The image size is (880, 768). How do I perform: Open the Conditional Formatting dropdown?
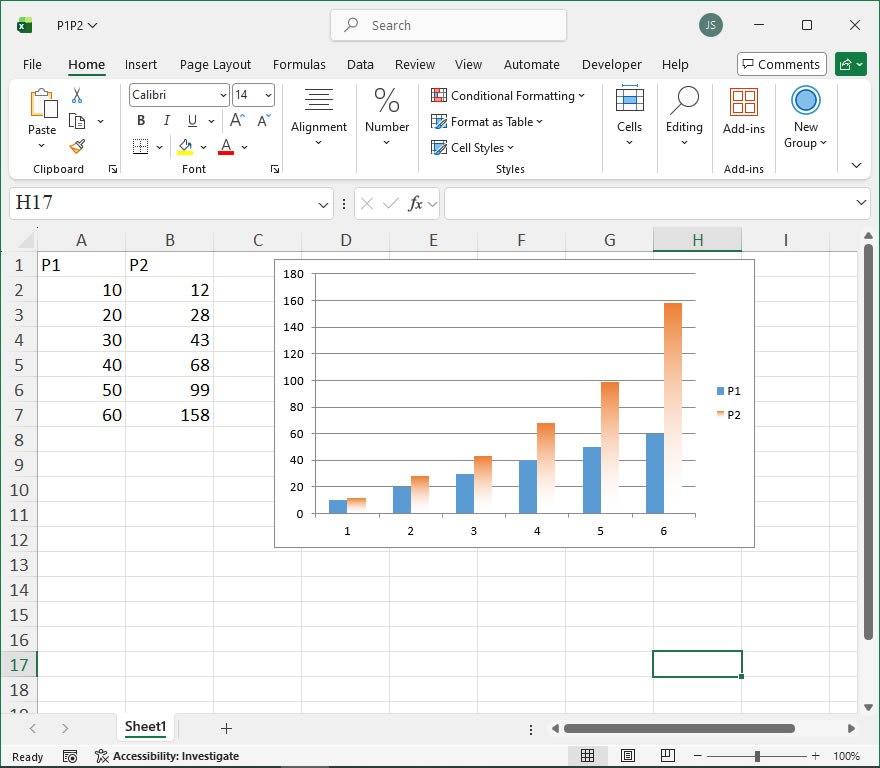point(508,96)
